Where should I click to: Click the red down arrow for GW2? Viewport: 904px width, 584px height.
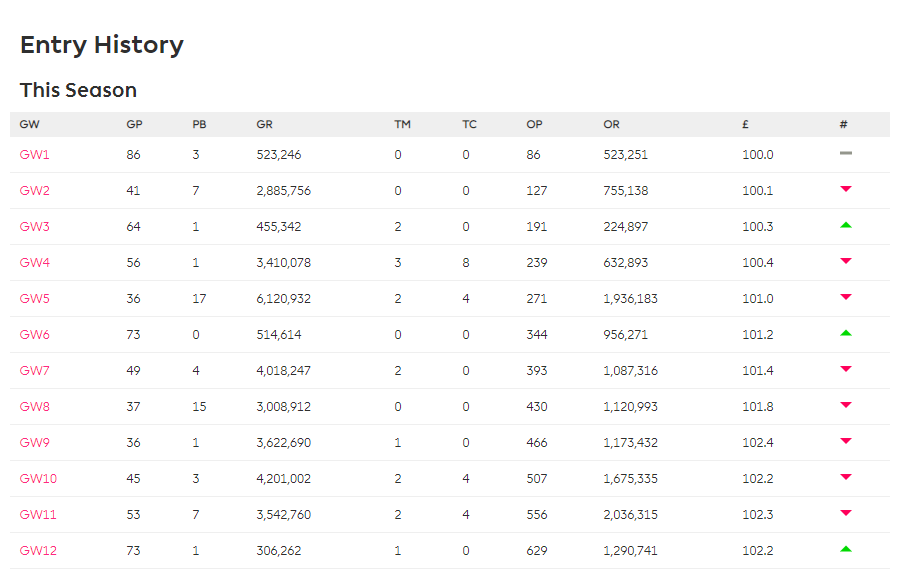845,189
